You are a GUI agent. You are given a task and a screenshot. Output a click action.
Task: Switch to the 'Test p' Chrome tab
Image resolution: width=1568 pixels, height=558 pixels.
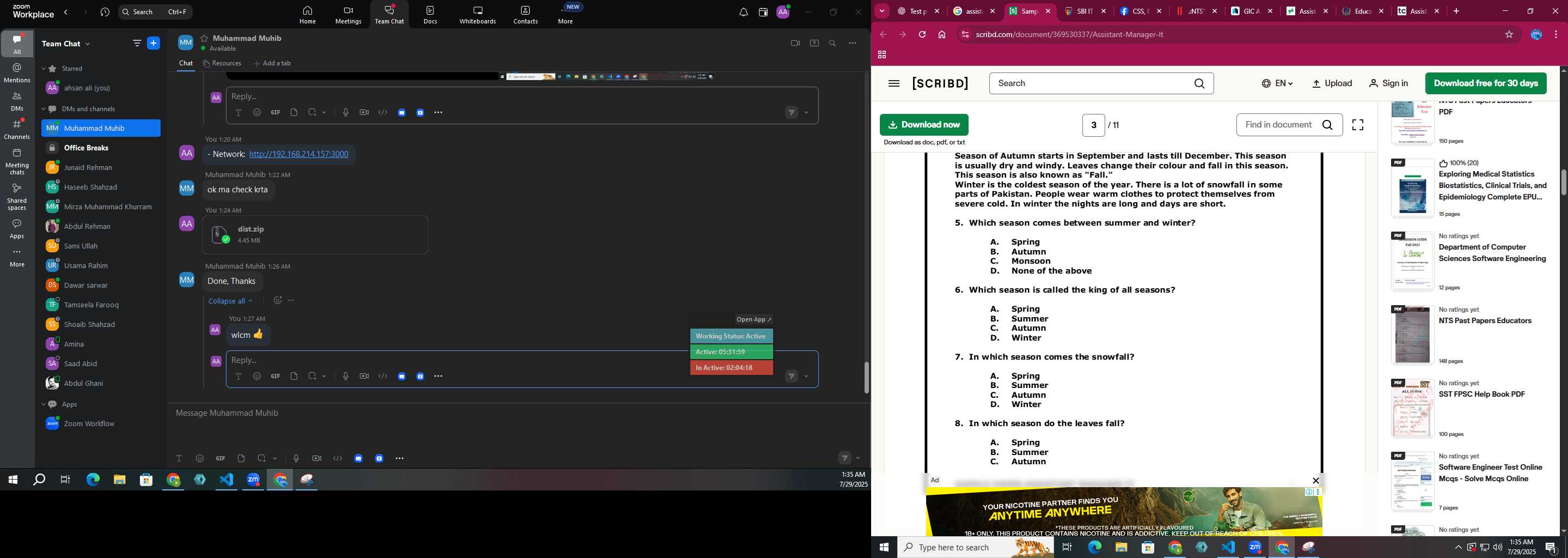(918, 11)
